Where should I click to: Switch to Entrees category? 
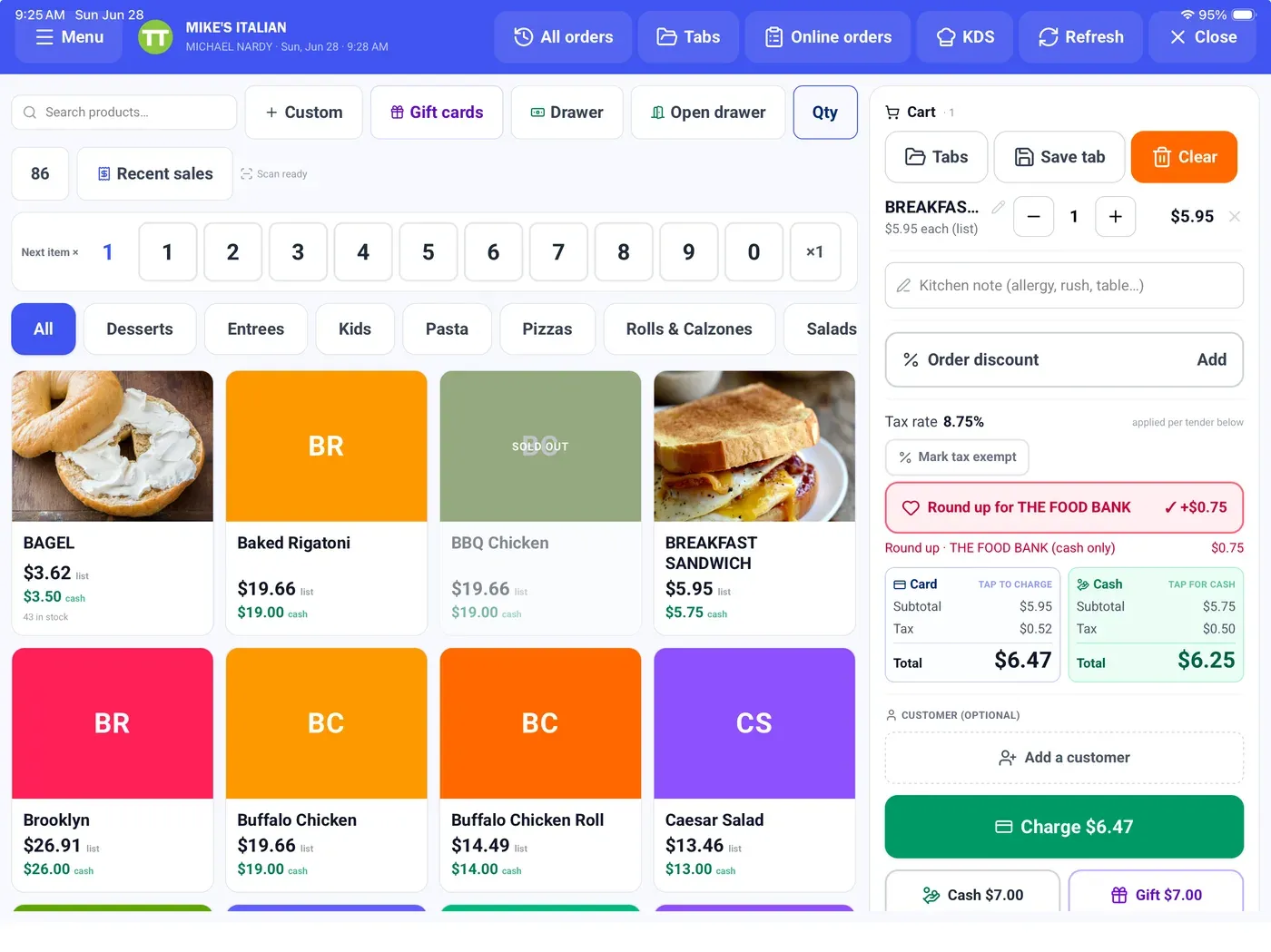[256, 329]
